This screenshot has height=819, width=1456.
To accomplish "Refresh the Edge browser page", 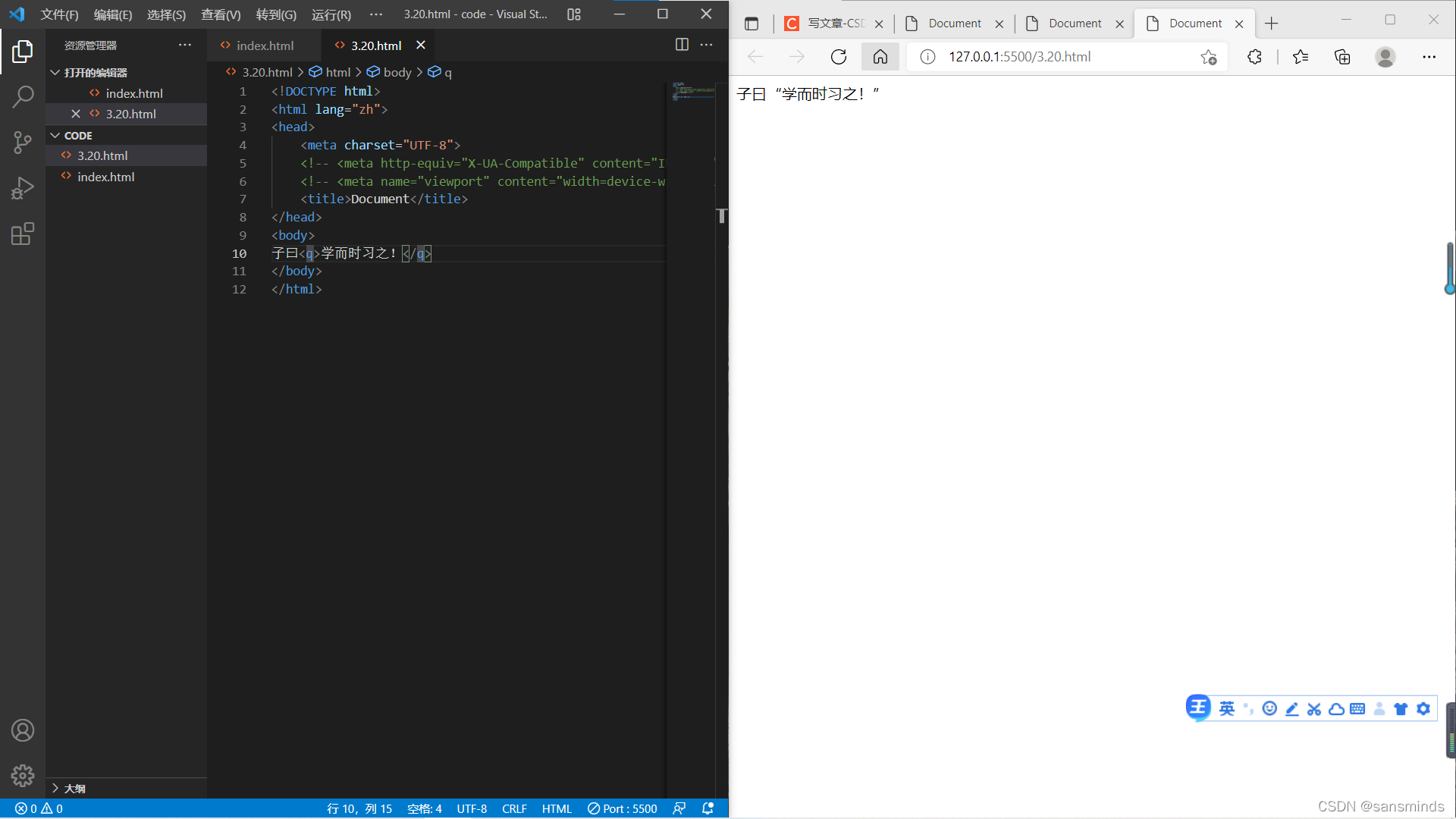I will click(x=839, y=57).
